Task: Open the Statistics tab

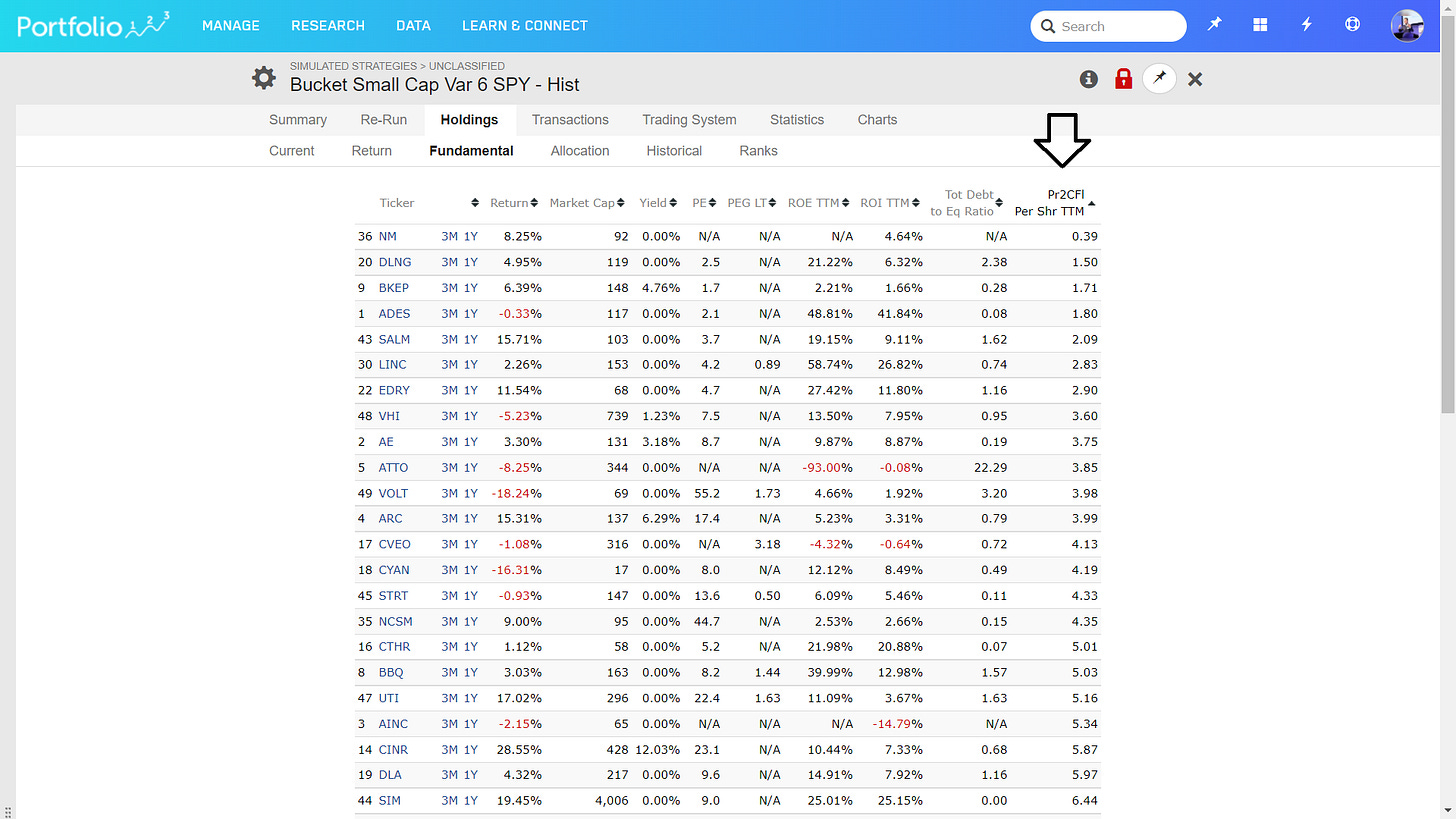Action: point(797,120)
